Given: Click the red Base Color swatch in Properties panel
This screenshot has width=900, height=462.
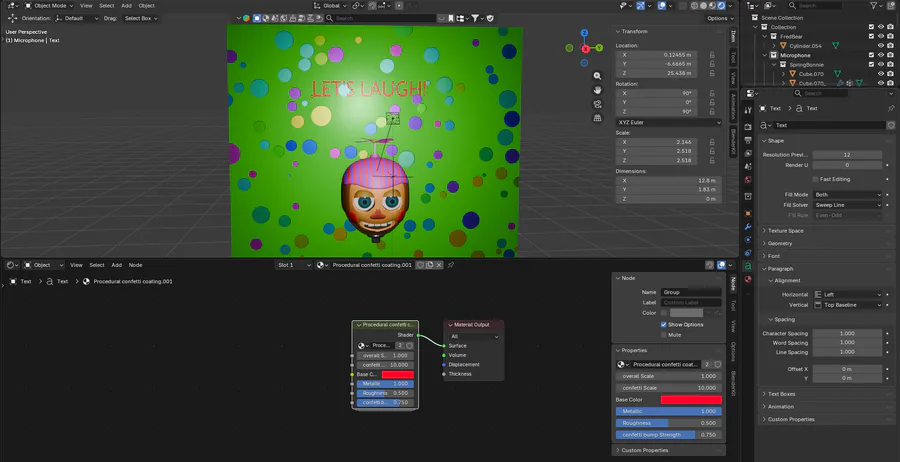Looking at the screenshot, I should [691, 399].
